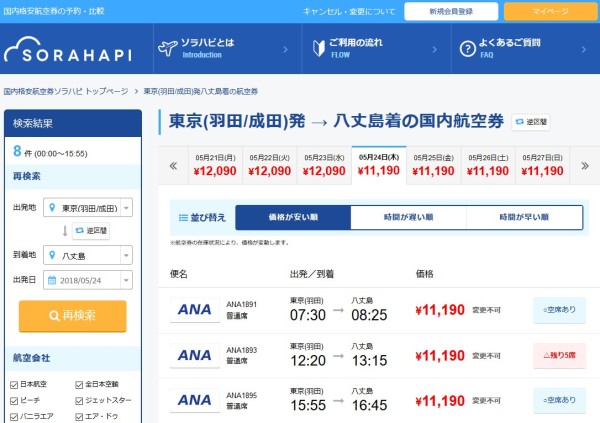Click 空席あり button for ANA1895
The image size is (600, 423).
(559, 400)
